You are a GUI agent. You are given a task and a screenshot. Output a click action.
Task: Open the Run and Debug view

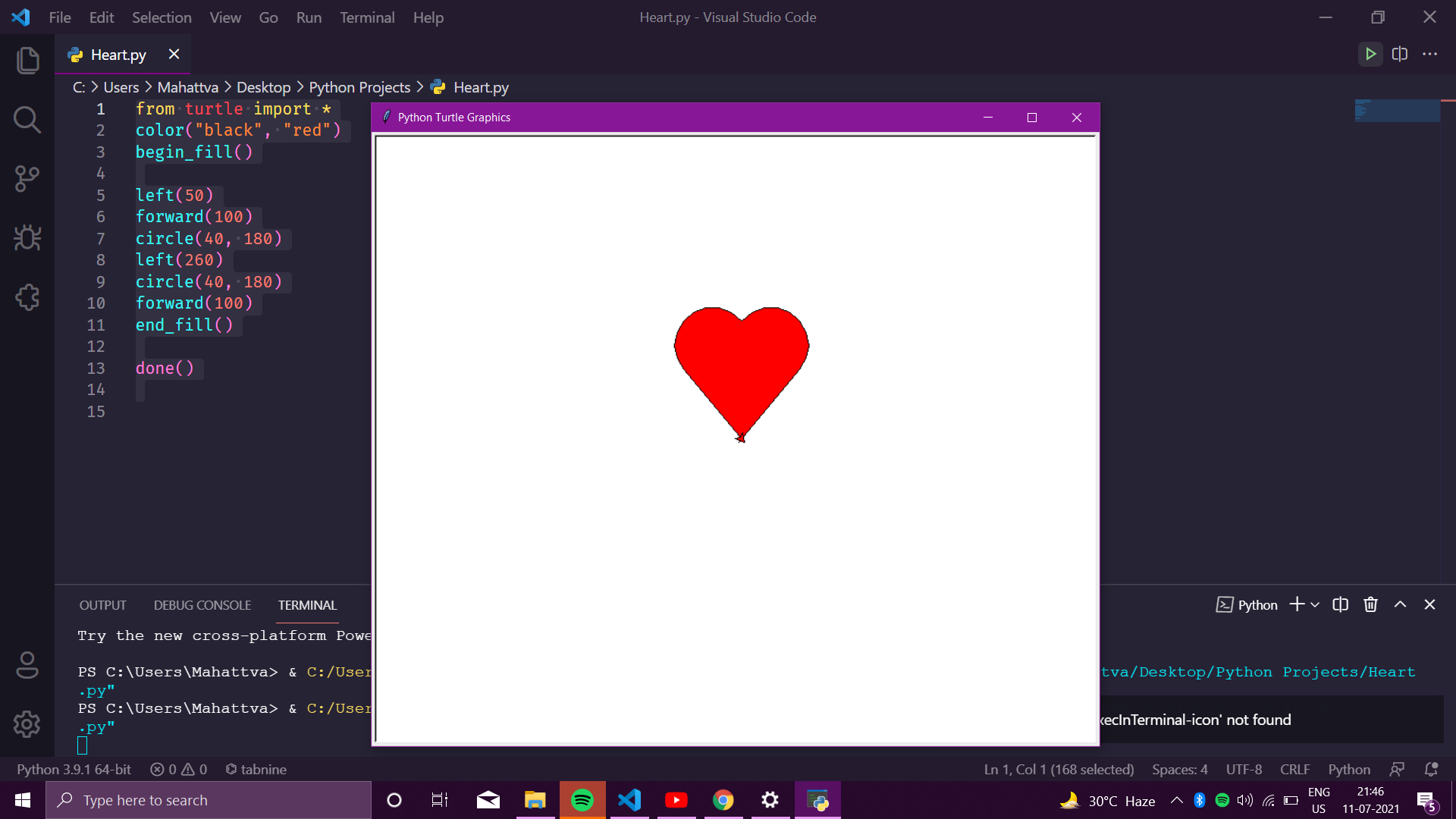click(27, 238)
